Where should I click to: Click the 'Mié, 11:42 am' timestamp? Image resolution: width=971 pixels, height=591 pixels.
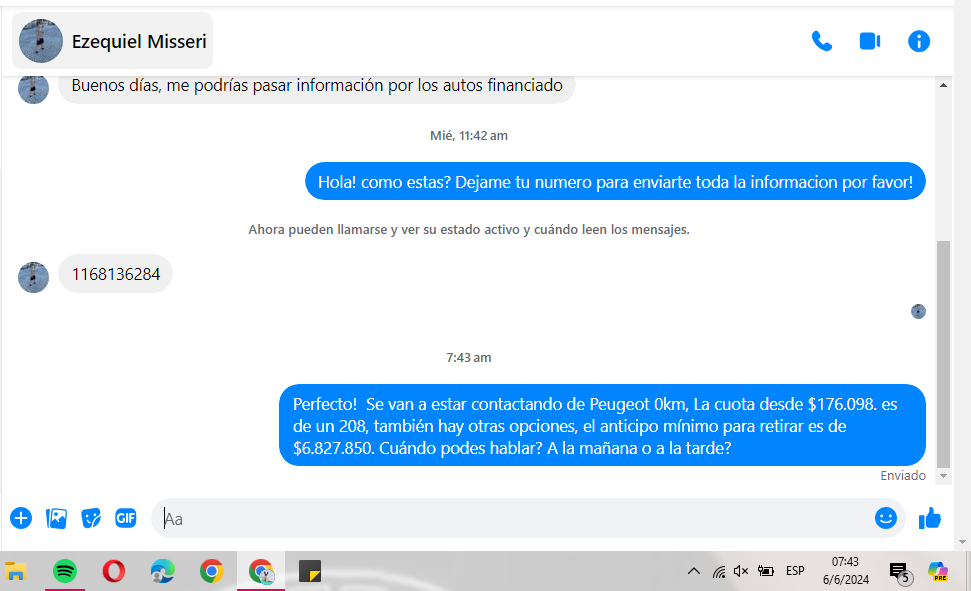coord(469,136)
